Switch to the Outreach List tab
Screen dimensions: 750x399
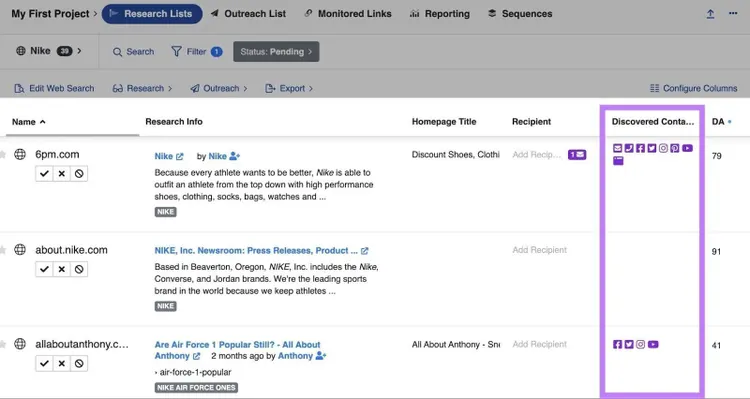click(x=248, y=14)
